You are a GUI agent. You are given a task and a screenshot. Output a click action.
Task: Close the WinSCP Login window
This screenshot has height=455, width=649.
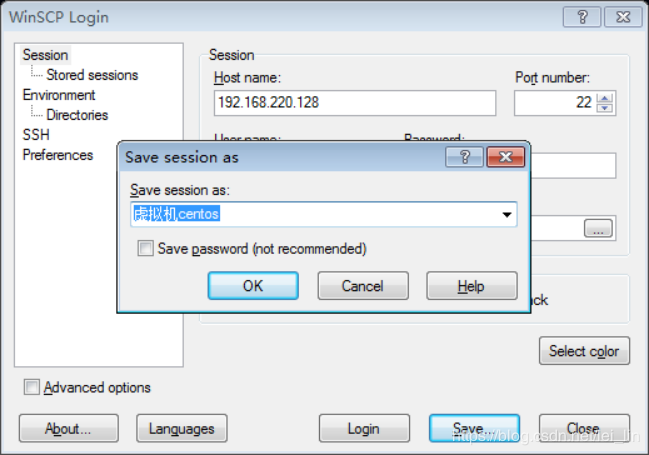point(620,17)
